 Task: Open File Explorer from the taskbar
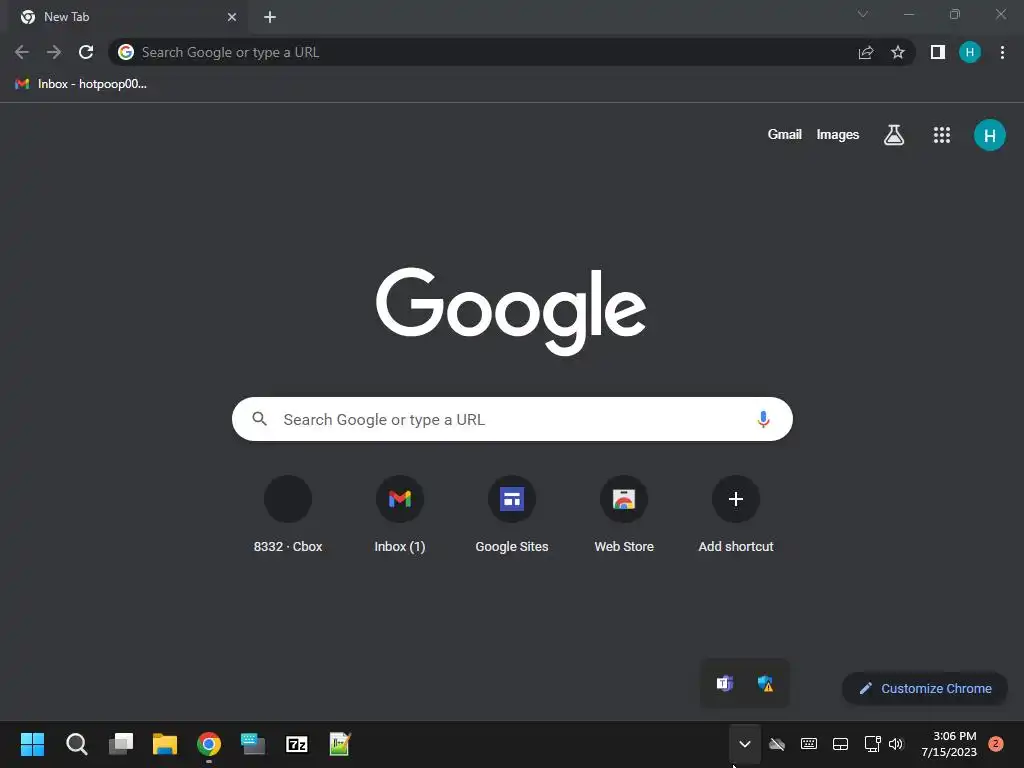point(165,744)
